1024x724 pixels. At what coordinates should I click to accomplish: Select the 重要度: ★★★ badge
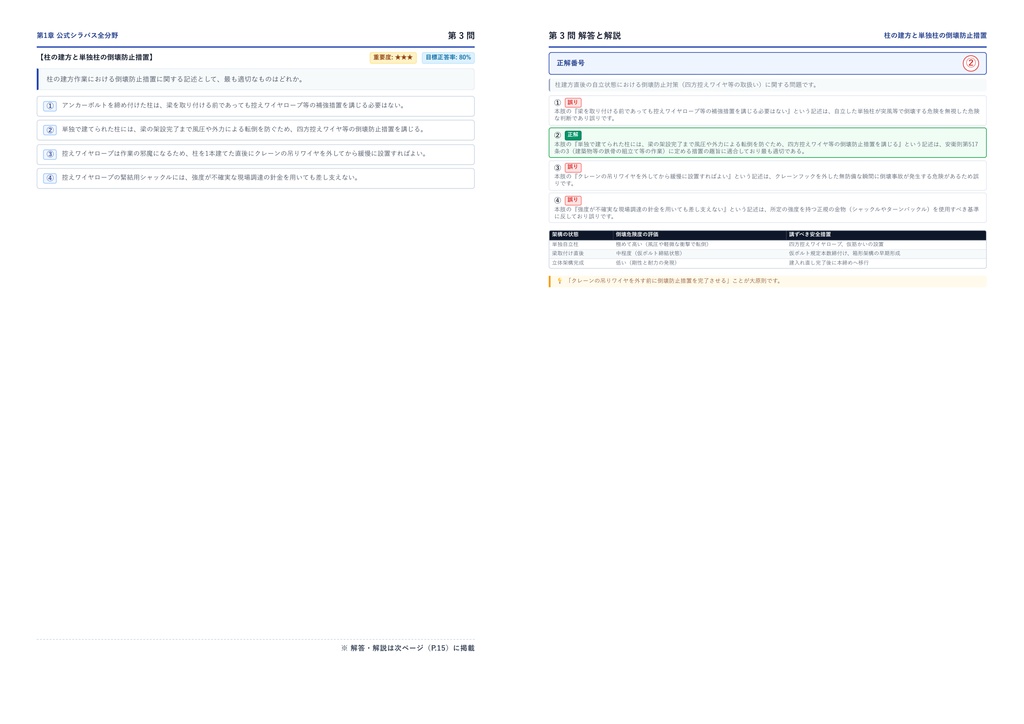tap(393, 57)
